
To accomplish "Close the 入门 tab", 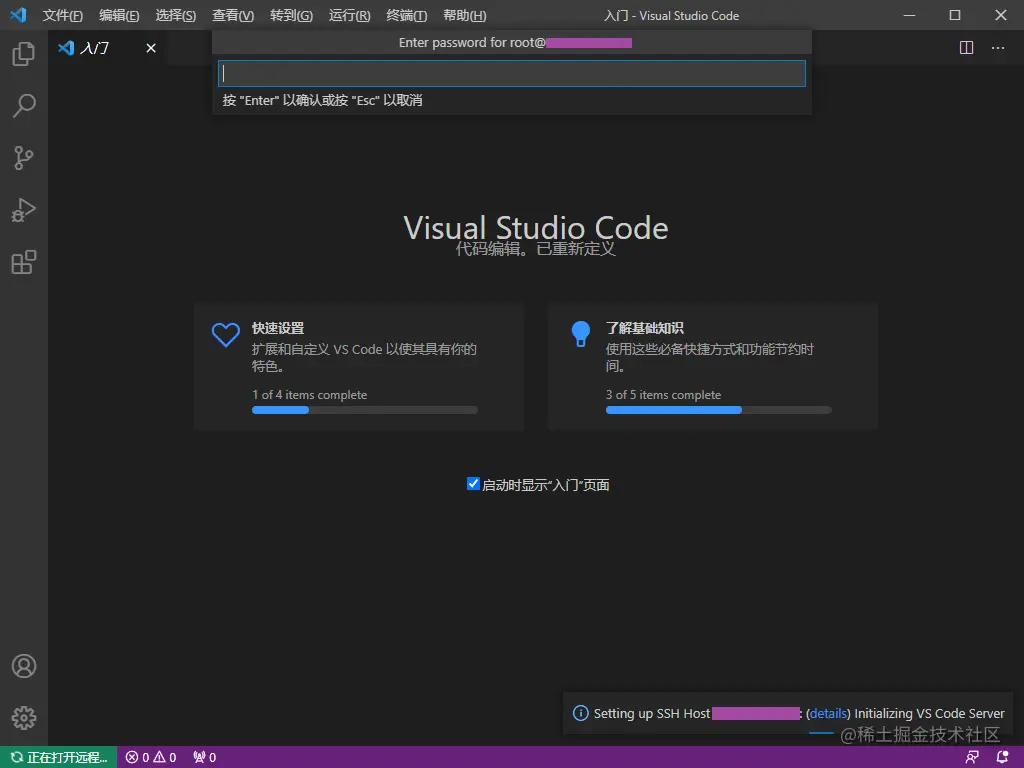I will [x=151, y=48].
